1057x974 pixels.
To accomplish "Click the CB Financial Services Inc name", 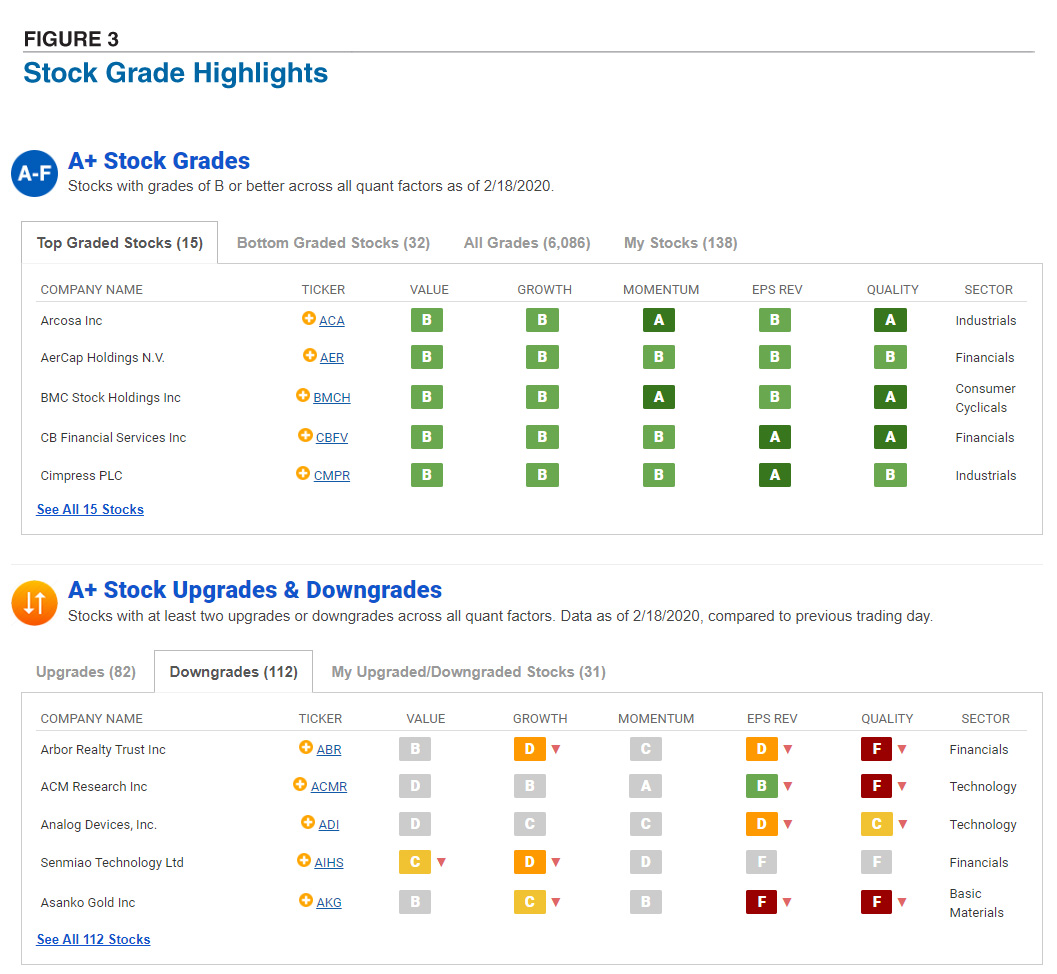I will (113, 437).
